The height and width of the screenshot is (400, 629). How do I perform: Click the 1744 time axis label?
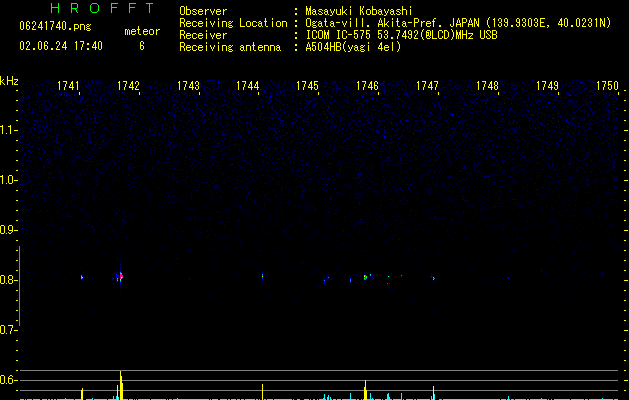coord(248,86)
